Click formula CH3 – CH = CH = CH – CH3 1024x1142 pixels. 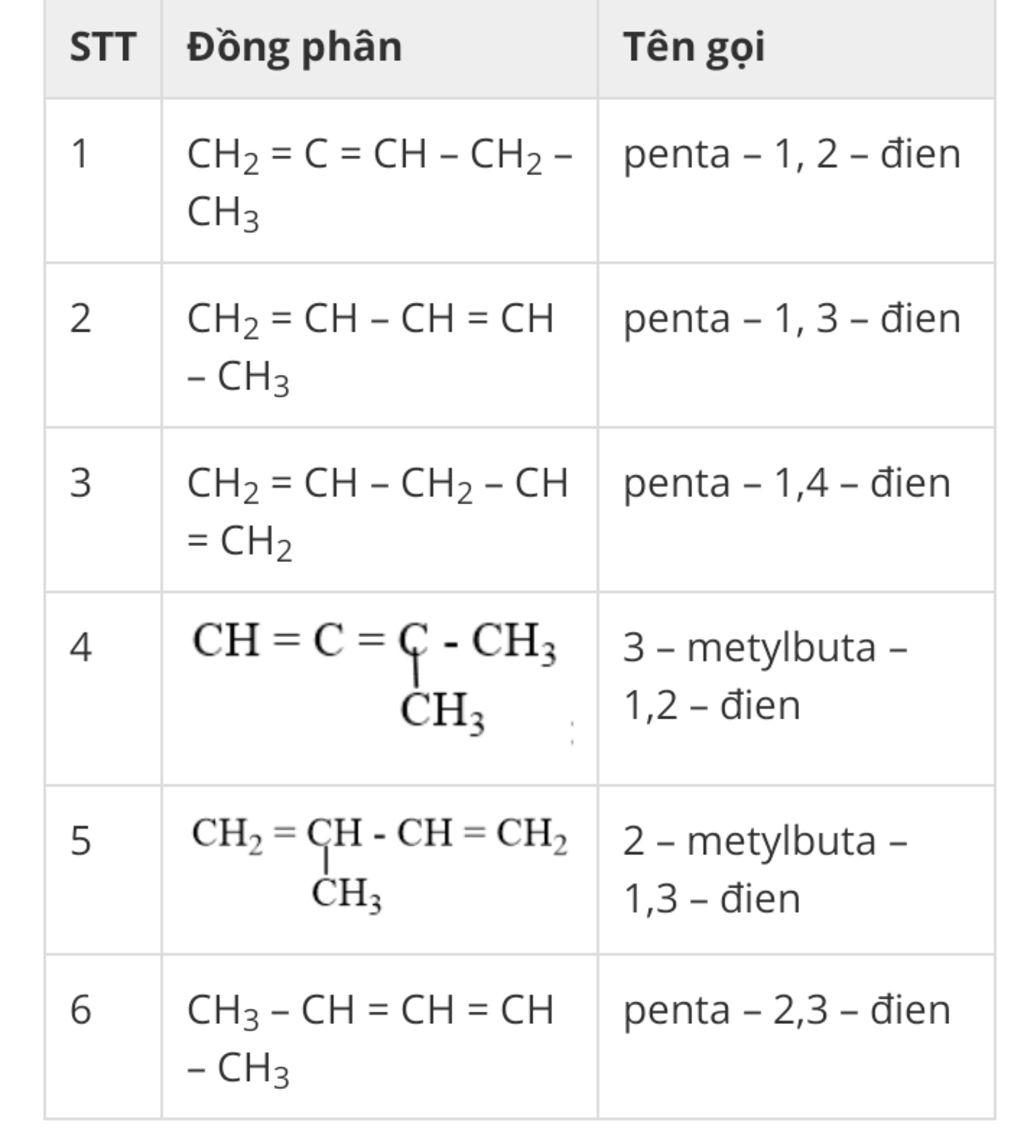point(370,1039)
